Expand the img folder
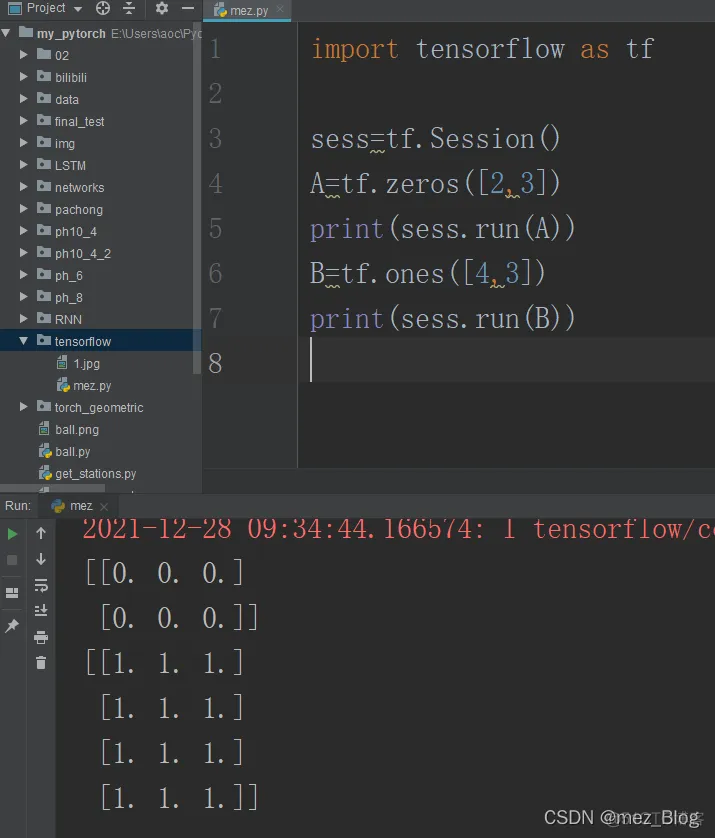 click(x=24, y=143)
